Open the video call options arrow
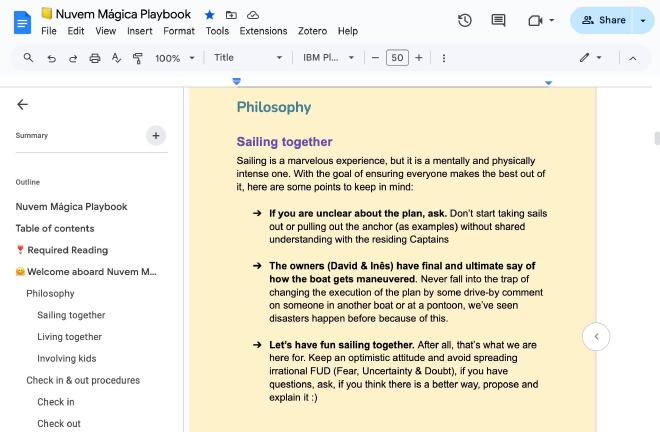660x432 pixels. 551,20
